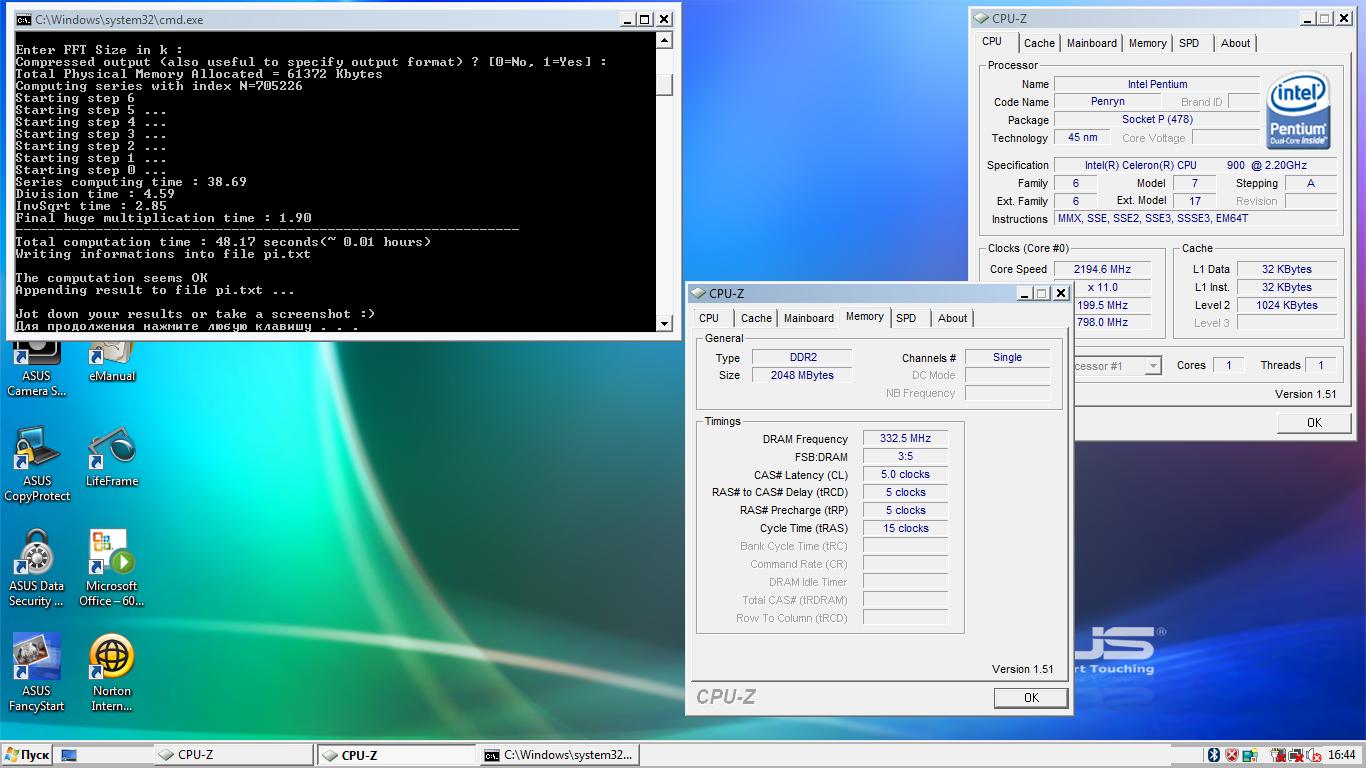Open the eManual desktop shortcut
This screenshot has height=768, width=1366.
click(111, 362)
